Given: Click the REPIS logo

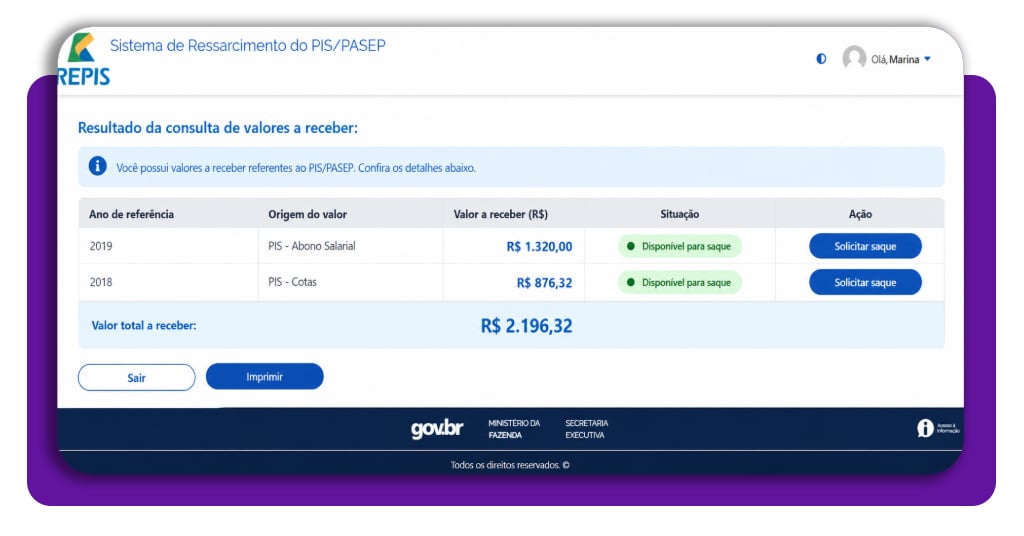Looking at the screenshot, I should 84,59.
